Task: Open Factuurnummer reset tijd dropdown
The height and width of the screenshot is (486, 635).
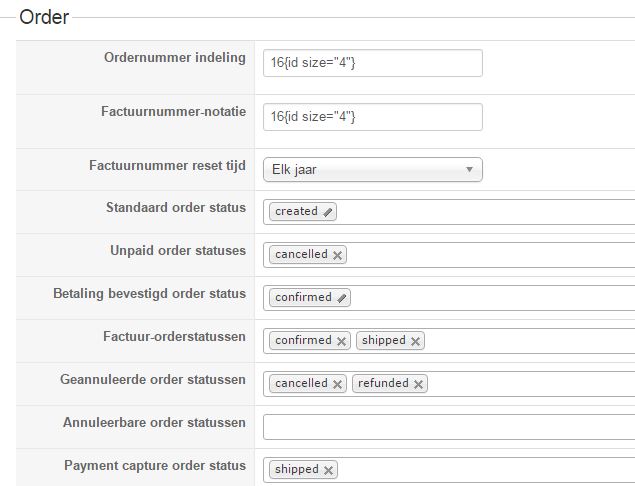Action: [372, 170]
